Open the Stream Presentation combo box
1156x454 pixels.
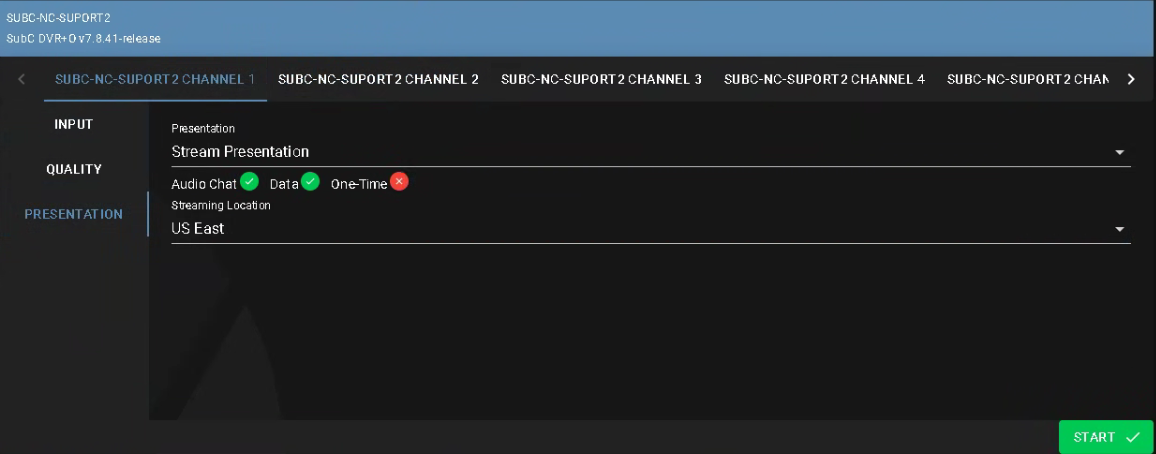pos(650,152)
